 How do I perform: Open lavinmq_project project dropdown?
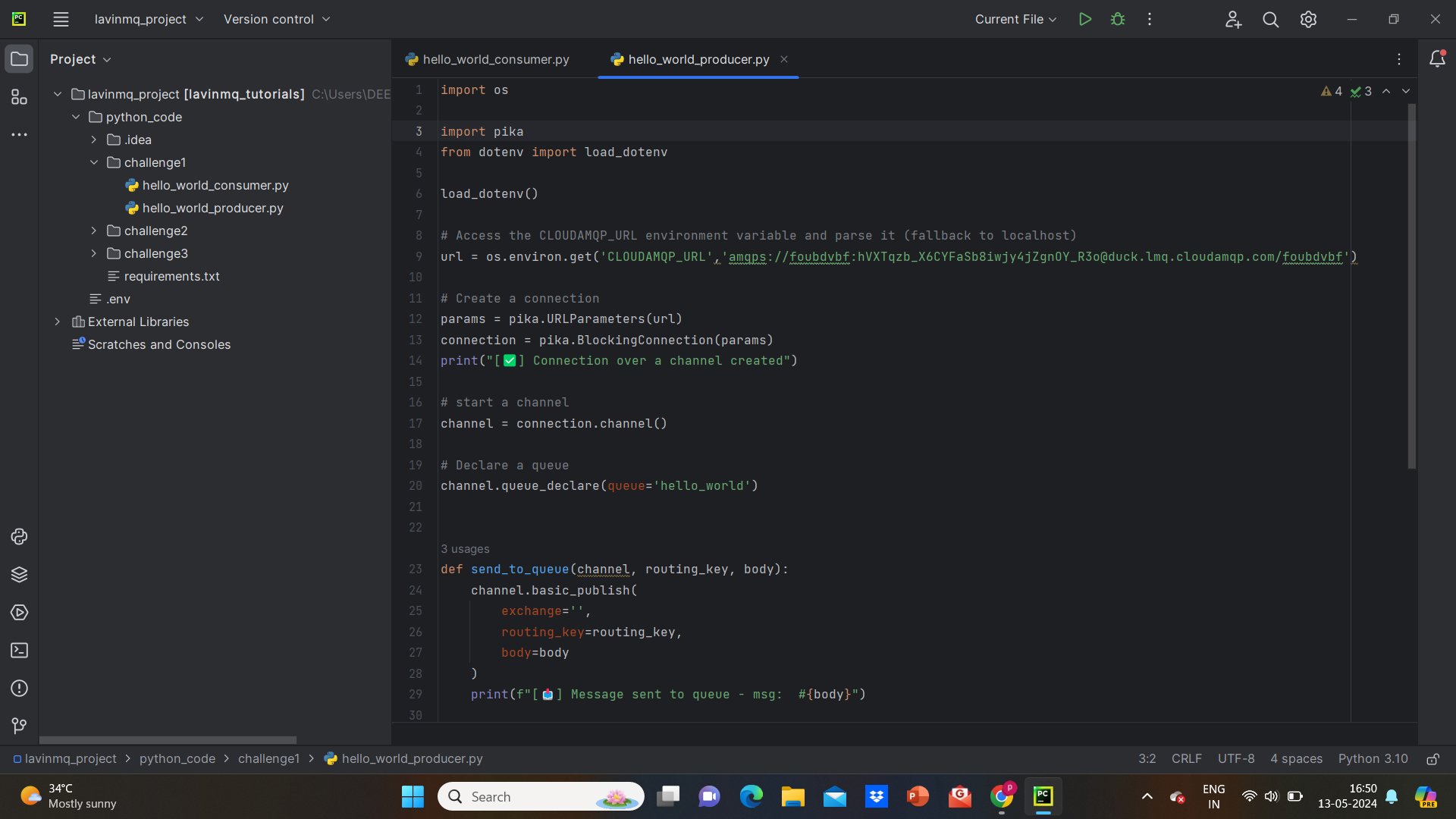click(x=149, y=19)
